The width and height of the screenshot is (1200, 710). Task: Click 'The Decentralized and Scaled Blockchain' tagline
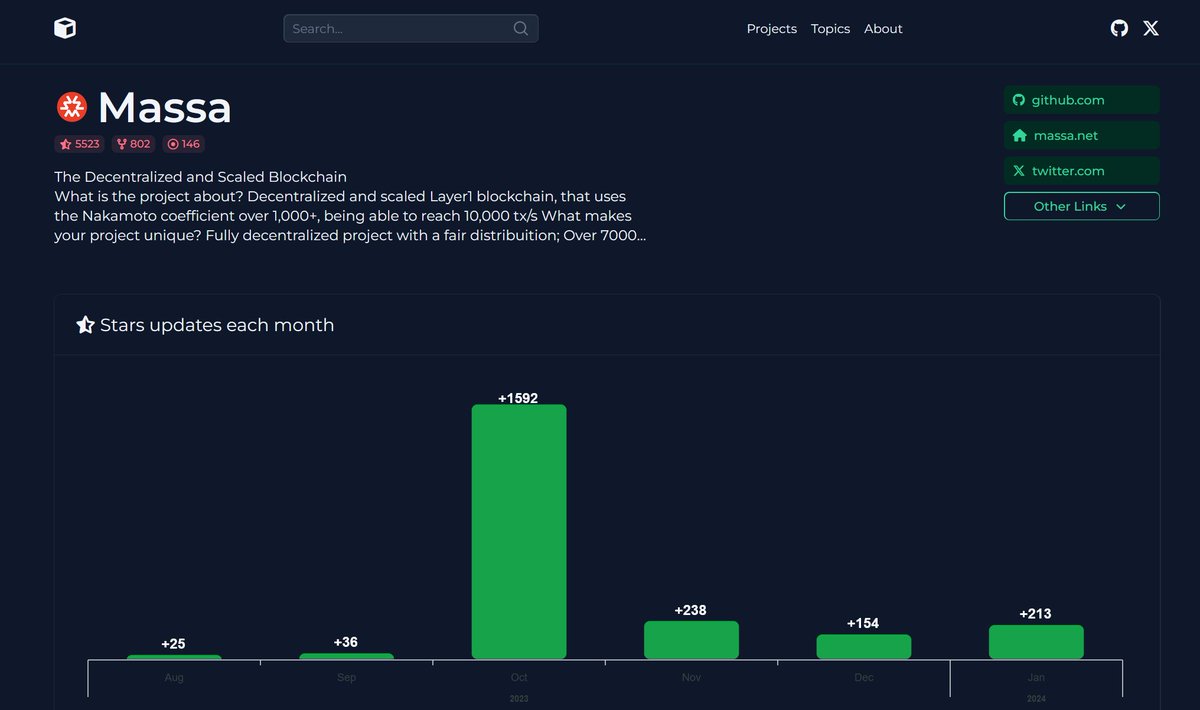point(200,177)
